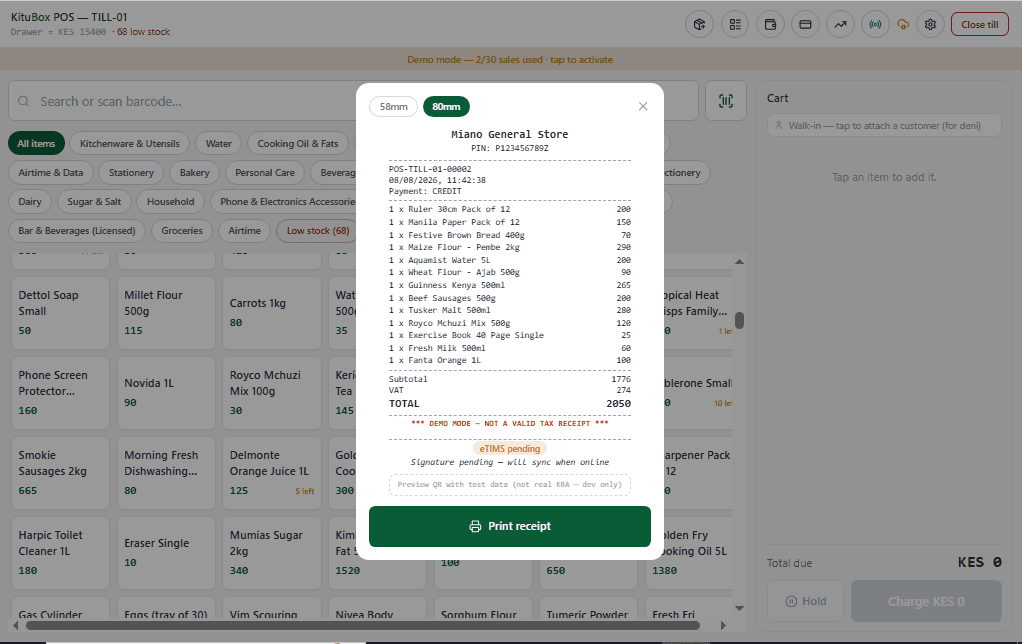Screen dimensions: 1022x644
Task: Select Airtime & Data category
Action: (x=51, y=173)
